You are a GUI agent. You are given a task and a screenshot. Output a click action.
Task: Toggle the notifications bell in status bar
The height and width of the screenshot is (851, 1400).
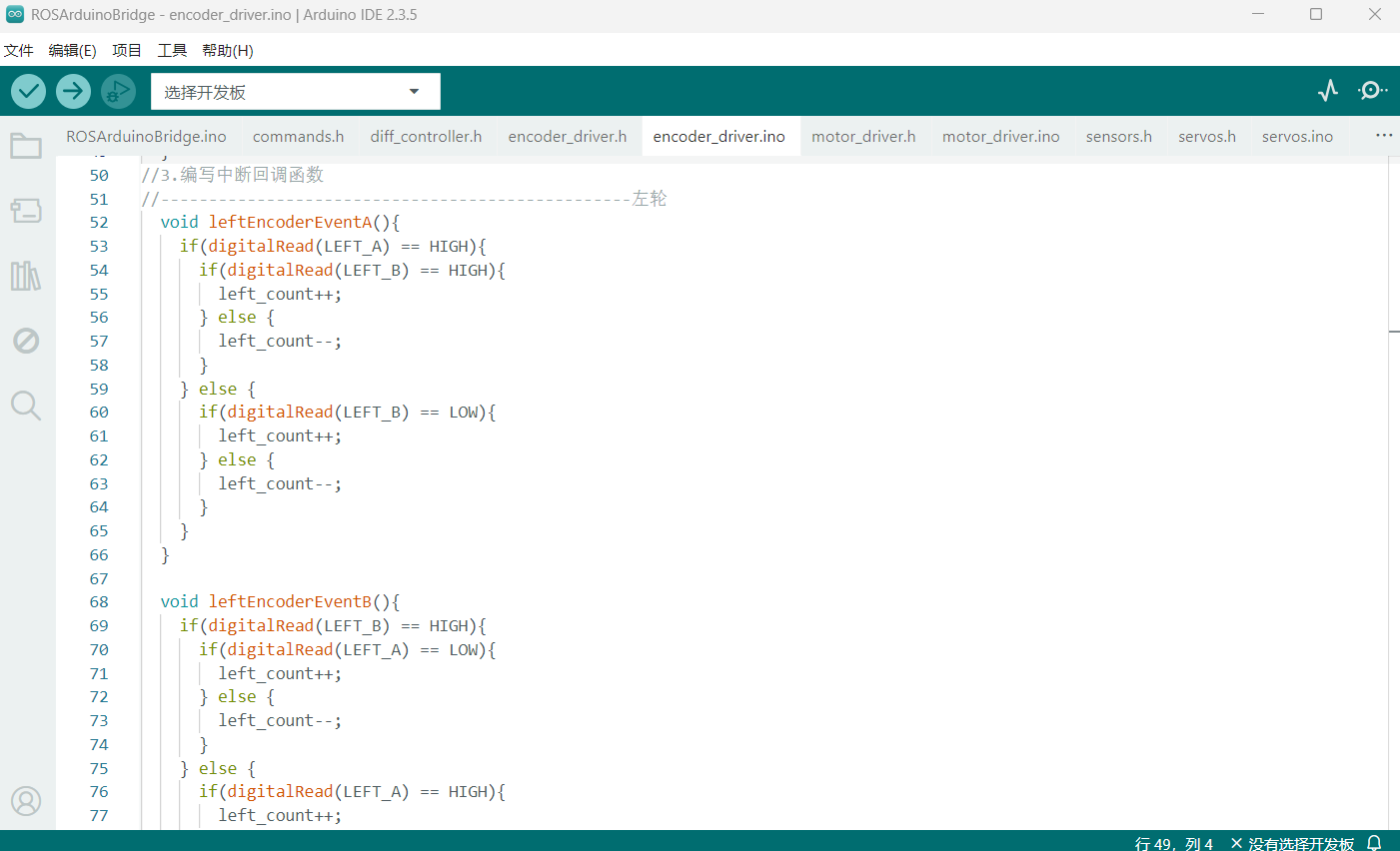point(1374,843)
